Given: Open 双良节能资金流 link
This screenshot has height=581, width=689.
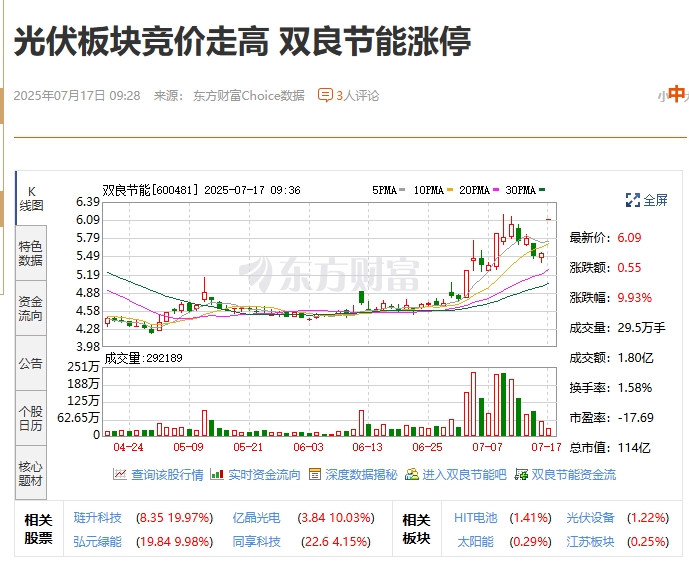Looking at the screenshot, I should point(574,475).
